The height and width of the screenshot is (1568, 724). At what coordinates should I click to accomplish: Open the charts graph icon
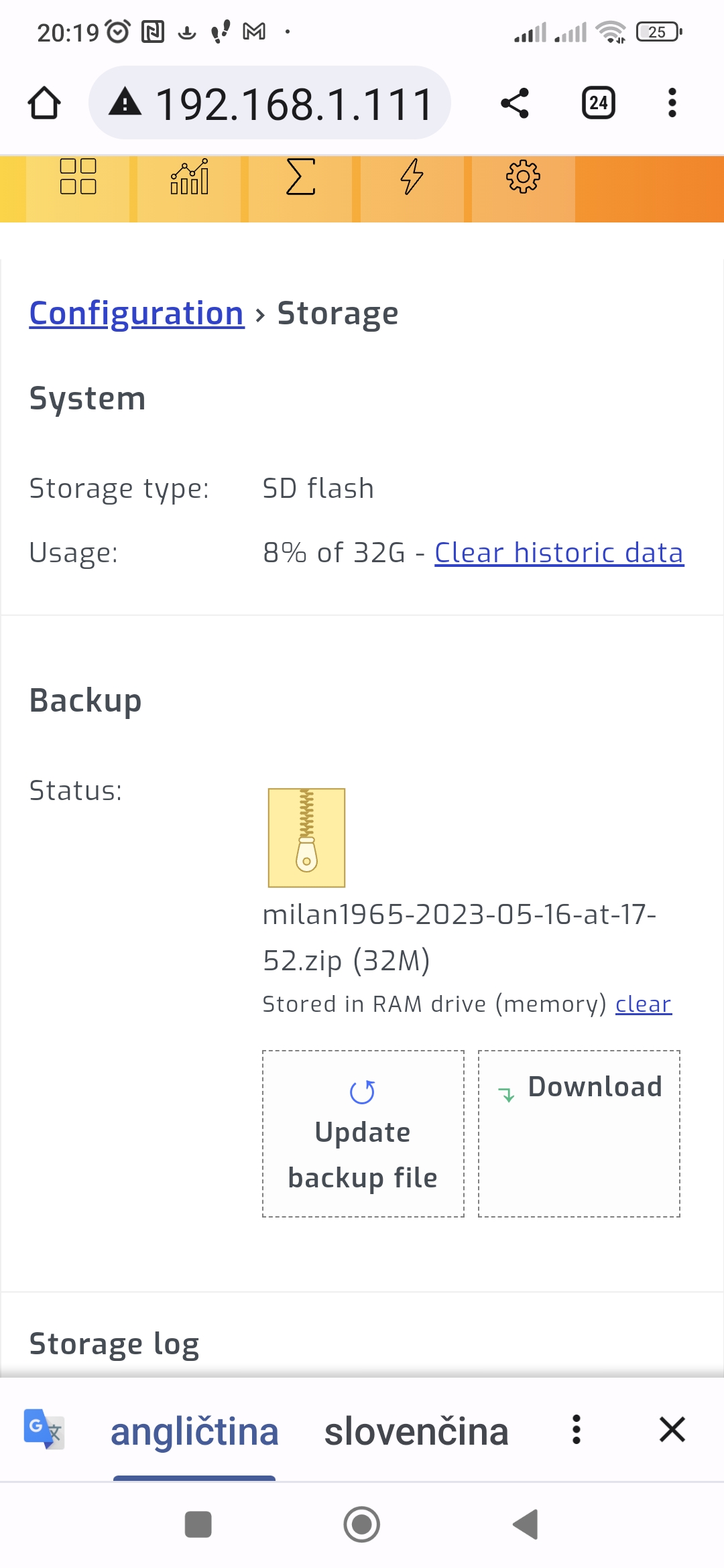click(x=189, y=178)
